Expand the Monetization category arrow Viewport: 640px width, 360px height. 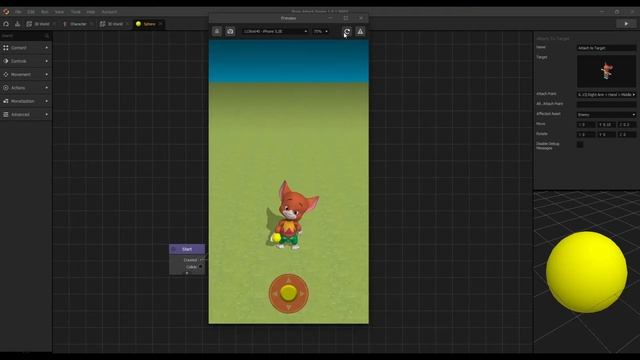tap(47, 101)
